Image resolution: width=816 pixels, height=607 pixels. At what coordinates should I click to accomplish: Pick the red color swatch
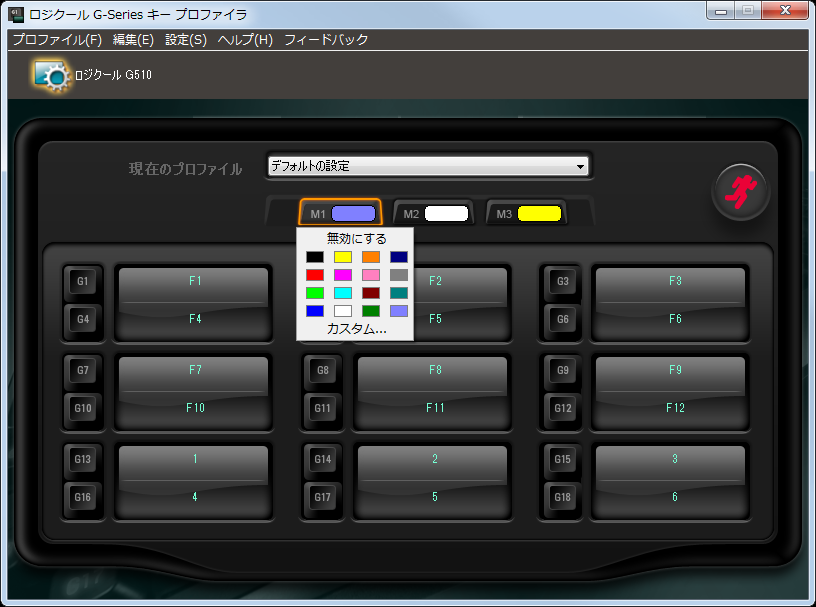[x=315, y=275]
